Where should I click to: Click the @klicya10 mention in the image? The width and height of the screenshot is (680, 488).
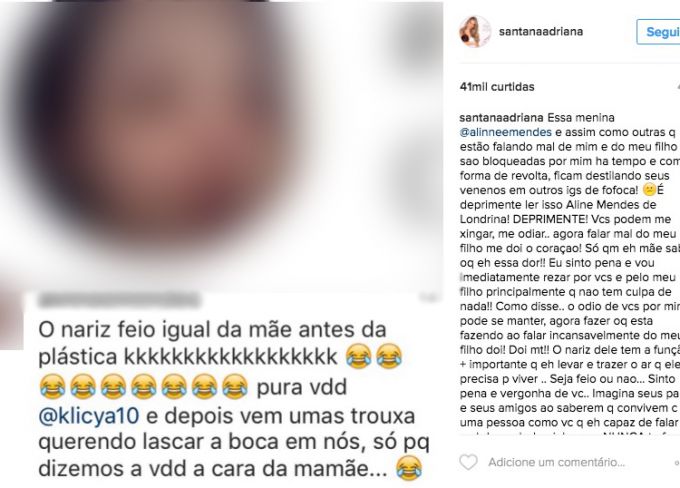89,416
